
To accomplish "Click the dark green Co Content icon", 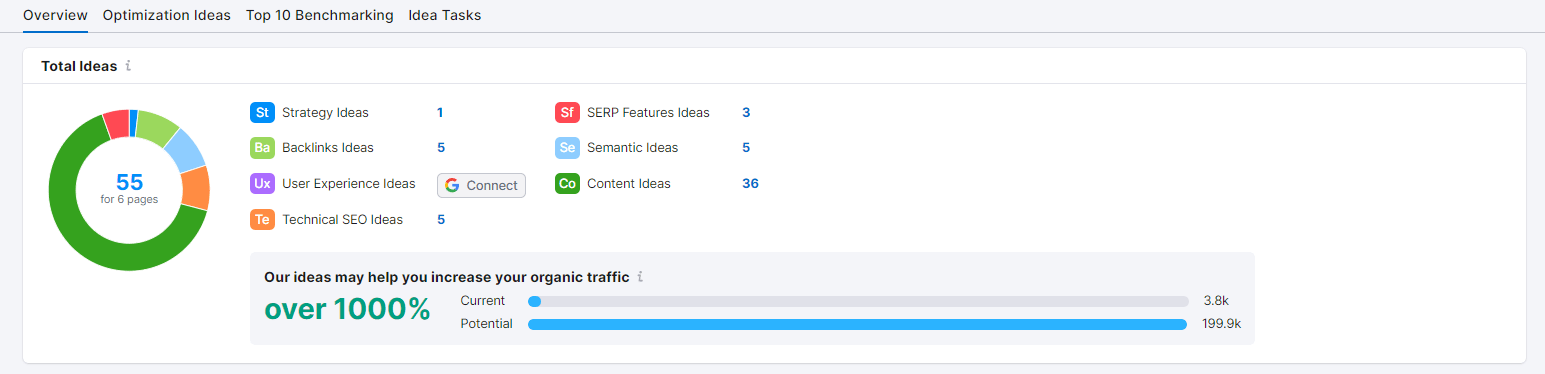I will 567,184.
